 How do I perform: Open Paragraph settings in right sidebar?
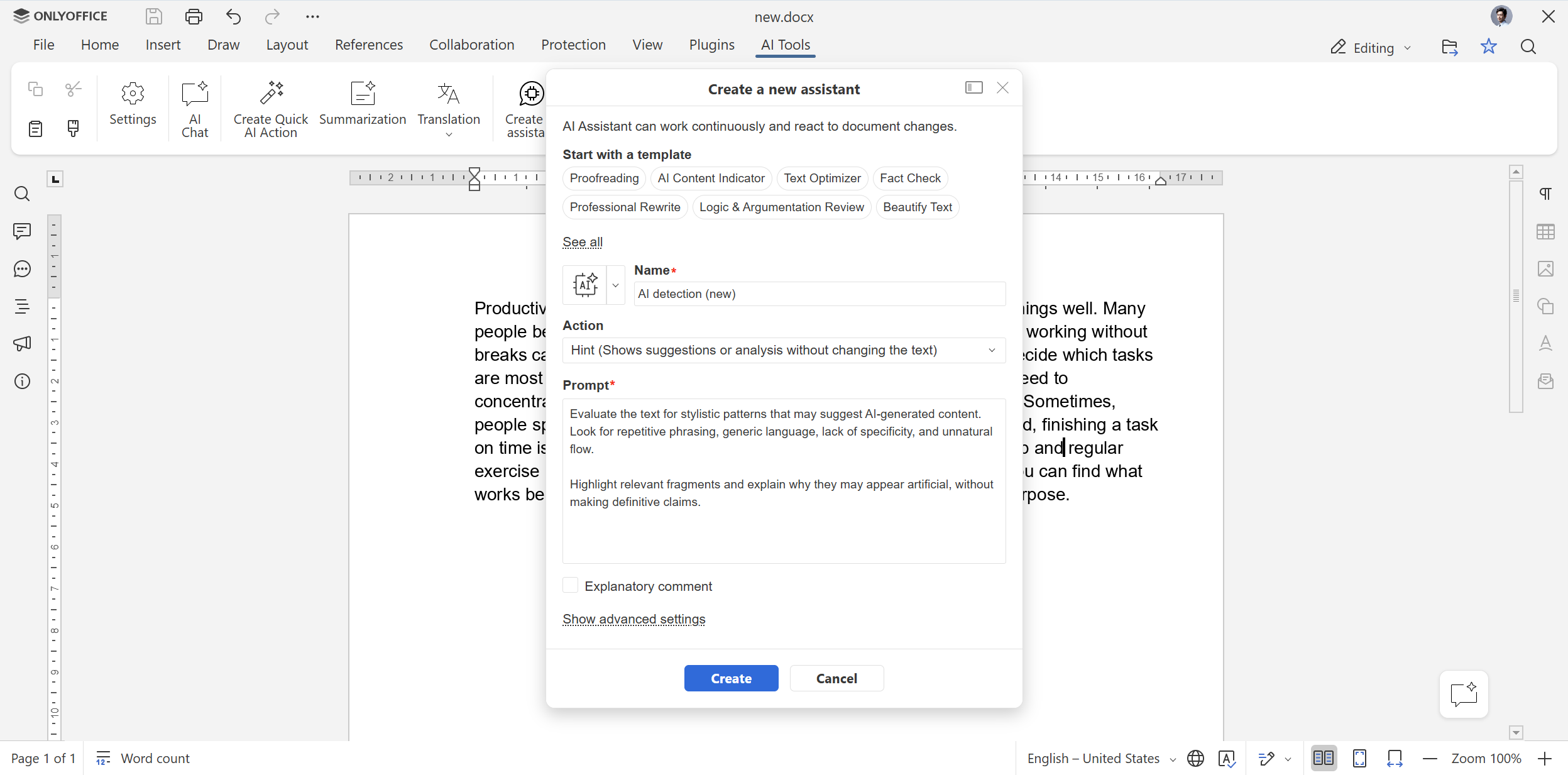[1545, 194]
